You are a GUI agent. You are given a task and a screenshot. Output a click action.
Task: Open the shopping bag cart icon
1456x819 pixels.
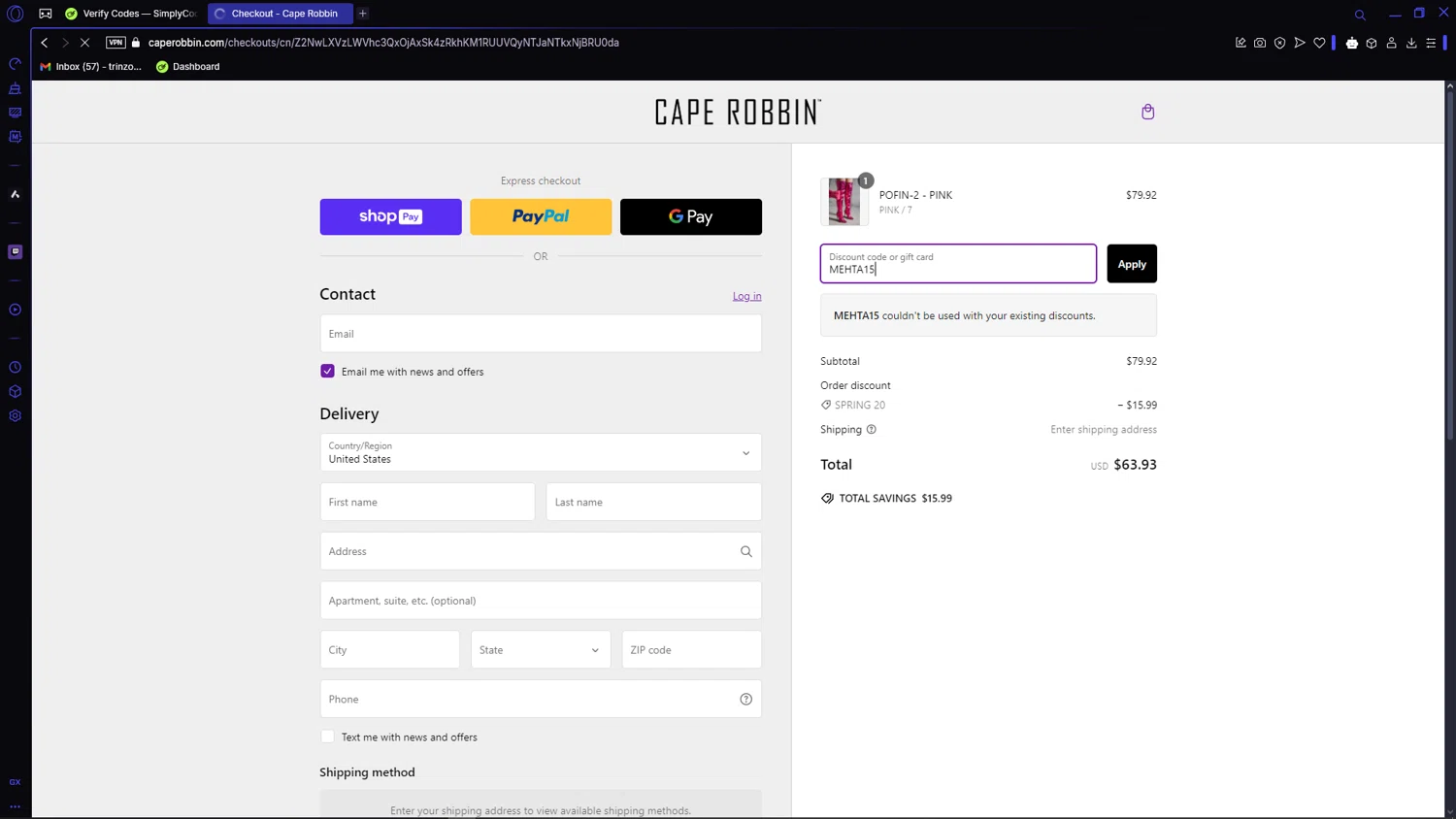pos(1148,112)
